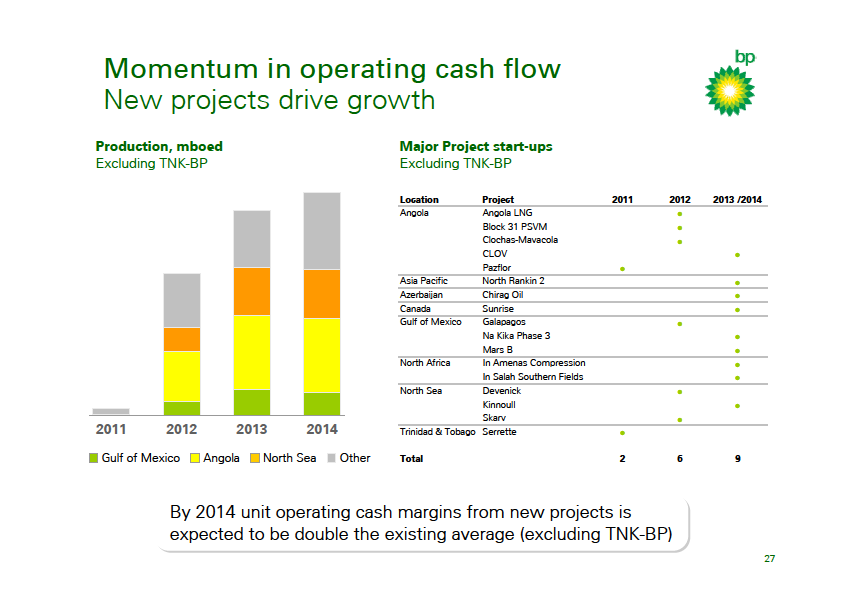Click the gray Other legend swatch

[331, 458]
